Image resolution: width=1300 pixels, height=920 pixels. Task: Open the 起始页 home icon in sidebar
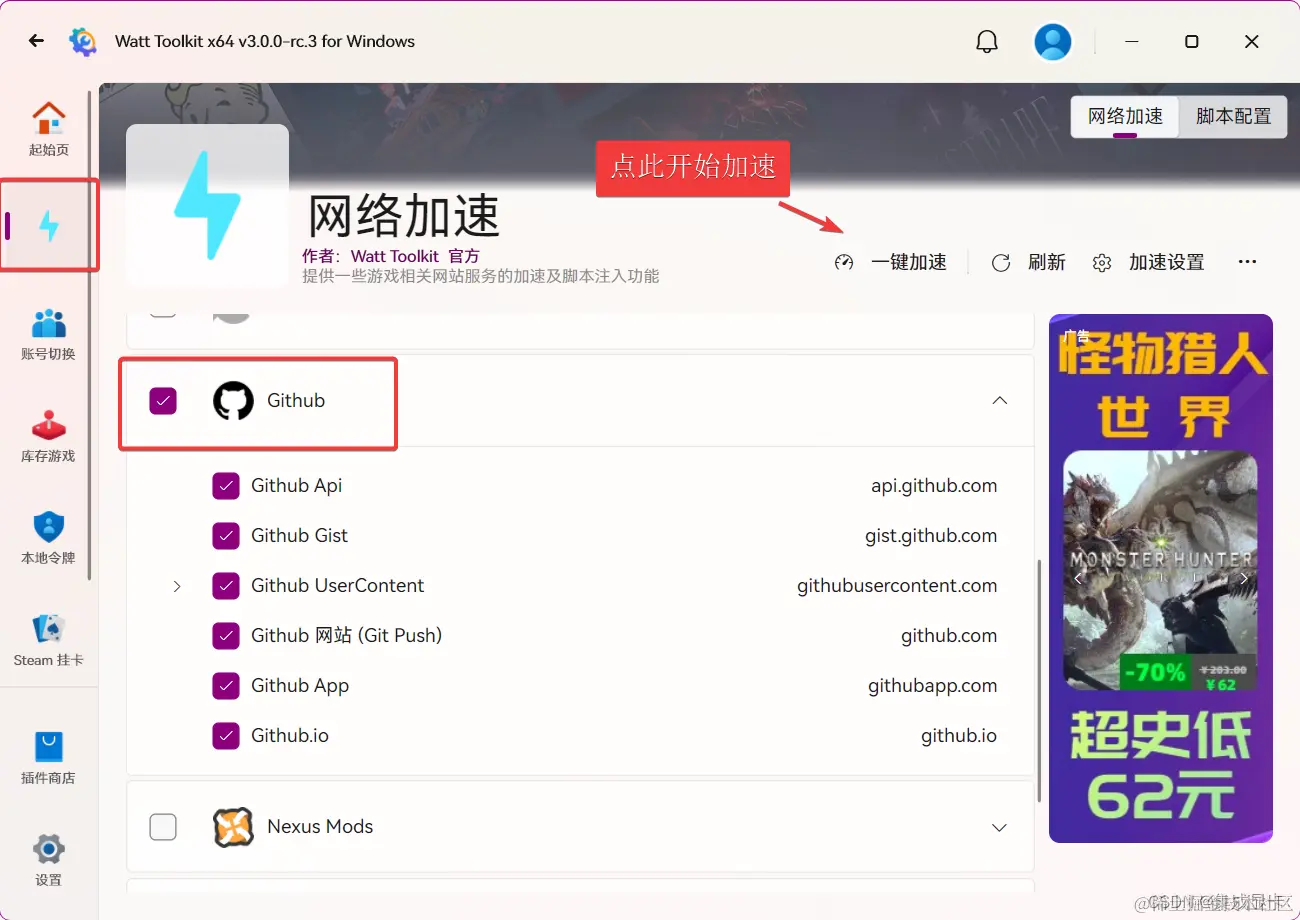tap(47, 125)
